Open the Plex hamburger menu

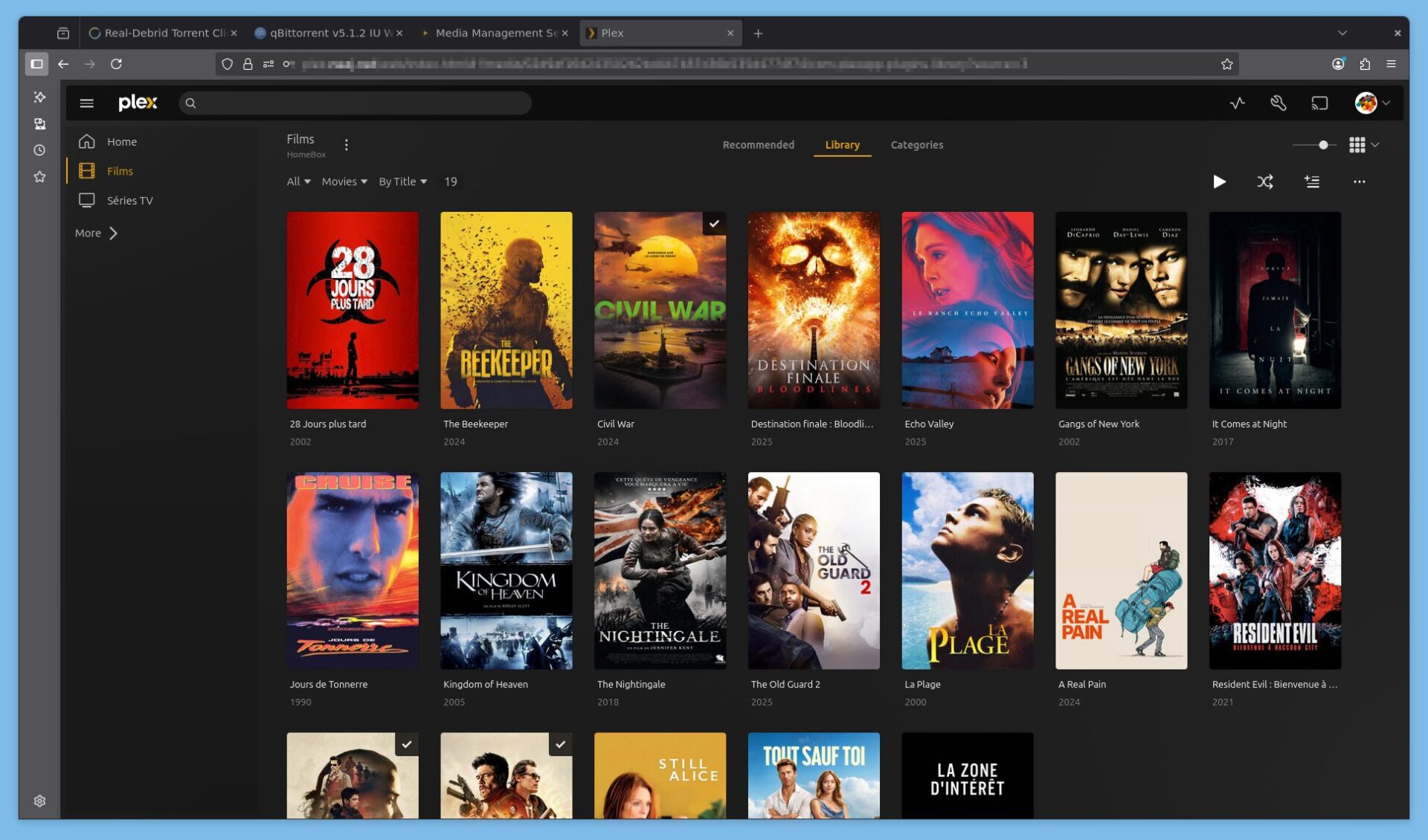click(x=87, y=103)
